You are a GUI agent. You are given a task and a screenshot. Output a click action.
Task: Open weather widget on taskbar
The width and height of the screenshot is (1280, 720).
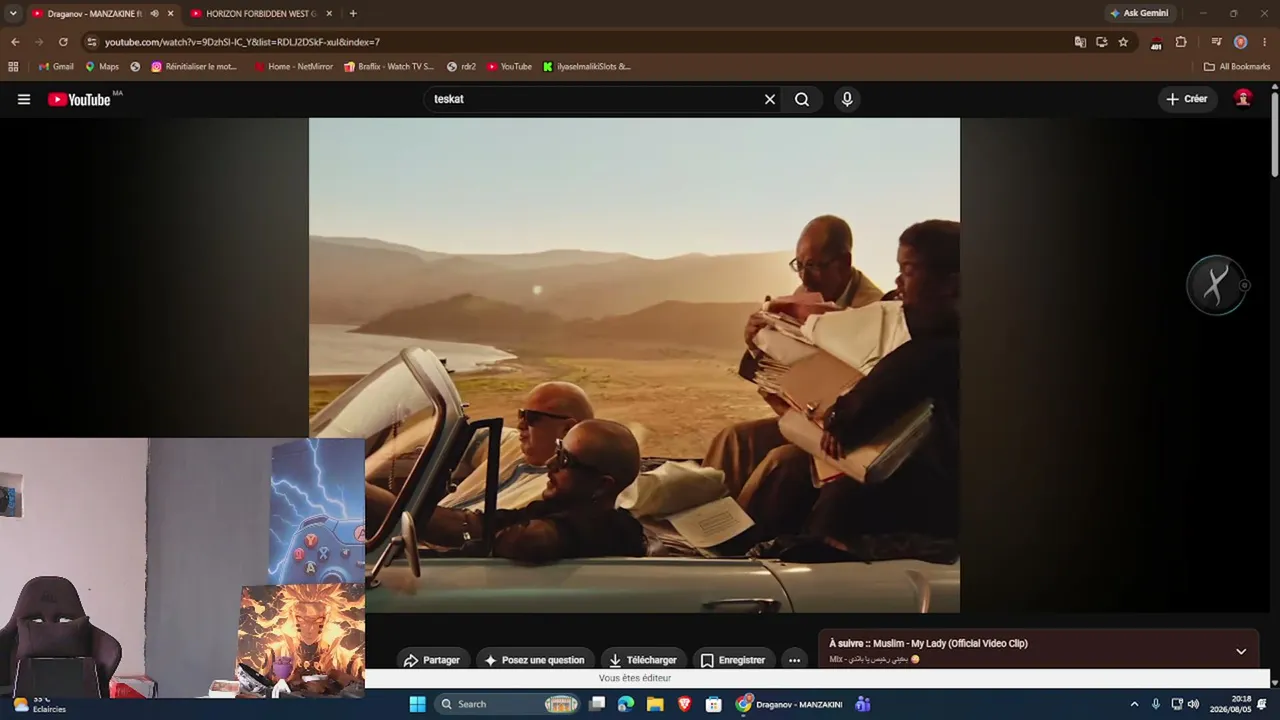(x=40, y=704)
